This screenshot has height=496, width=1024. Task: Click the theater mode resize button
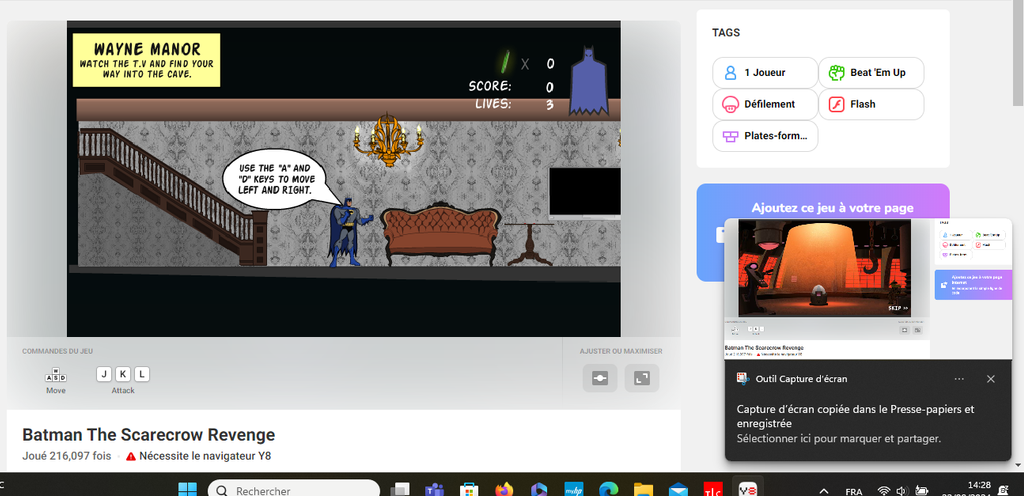(600, 378)
